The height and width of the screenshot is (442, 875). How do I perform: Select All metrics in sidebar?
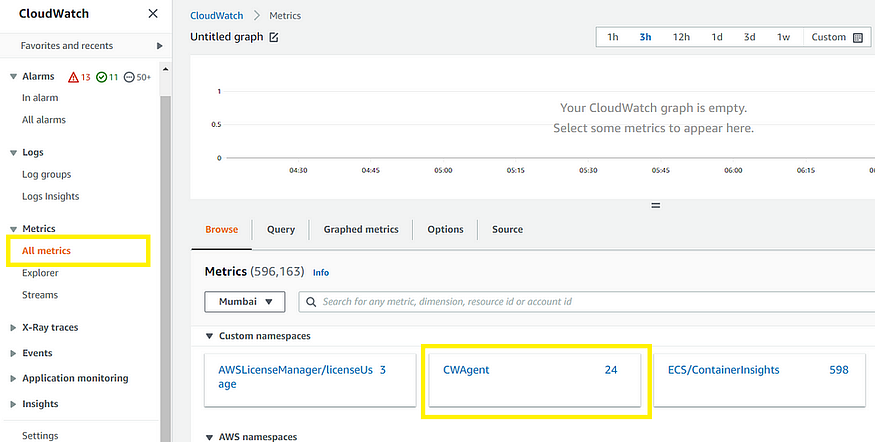tap(46, 251)
